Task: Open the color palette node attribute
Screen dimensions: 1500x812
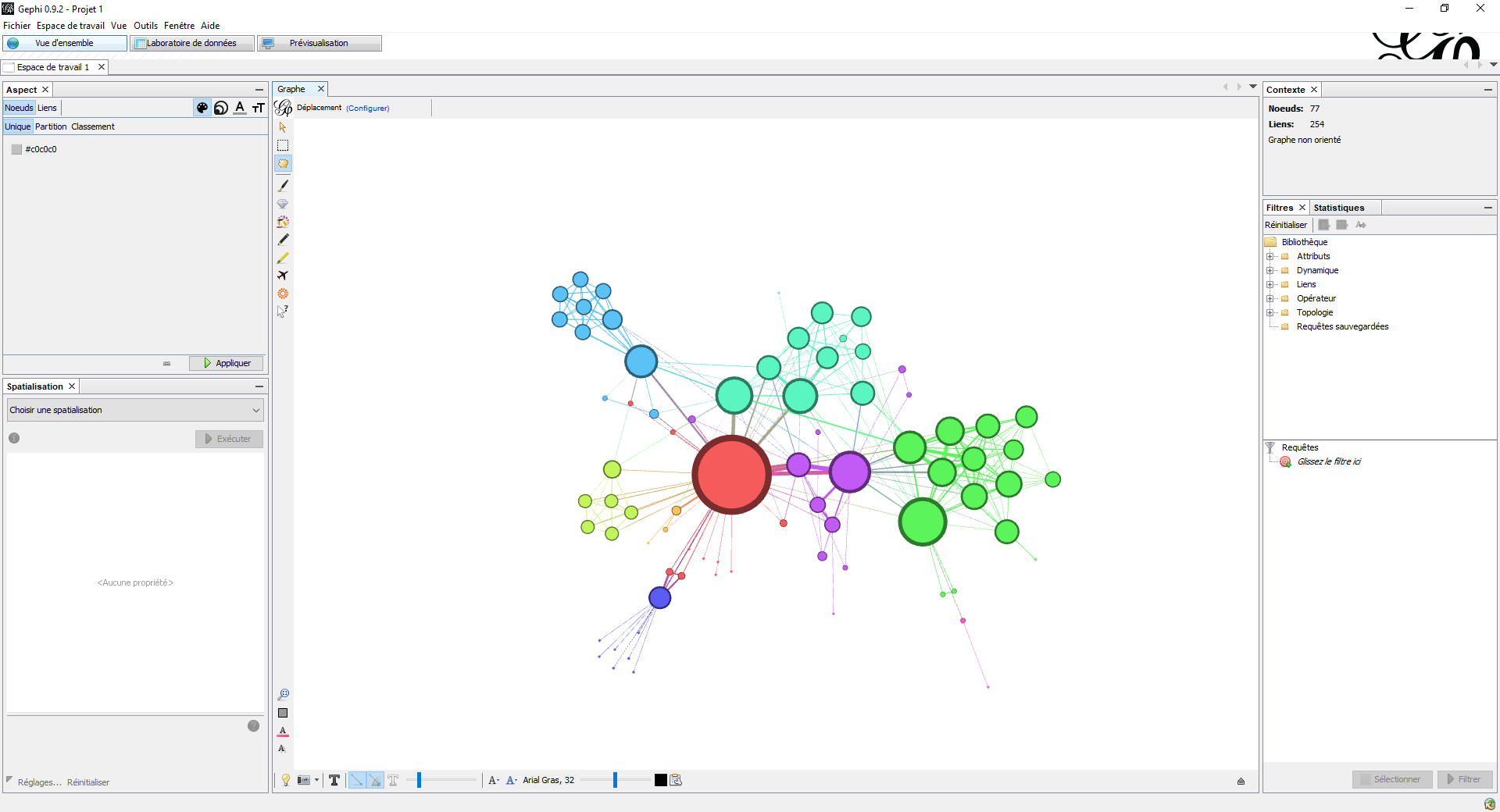Action: tap(202, 108)
